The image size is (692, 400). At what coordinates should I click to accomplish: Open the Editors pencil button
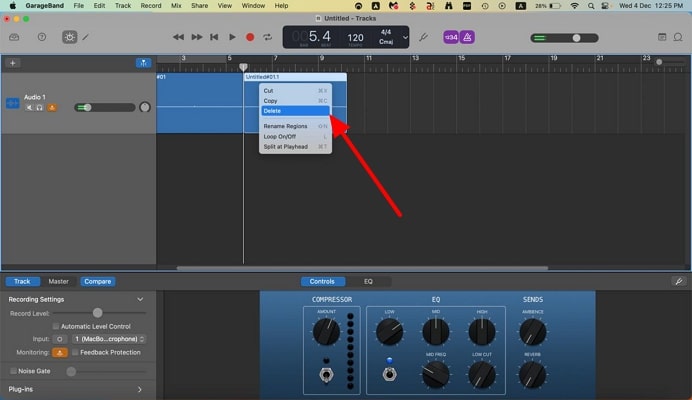pyautogui.click(x=86, y=37)
